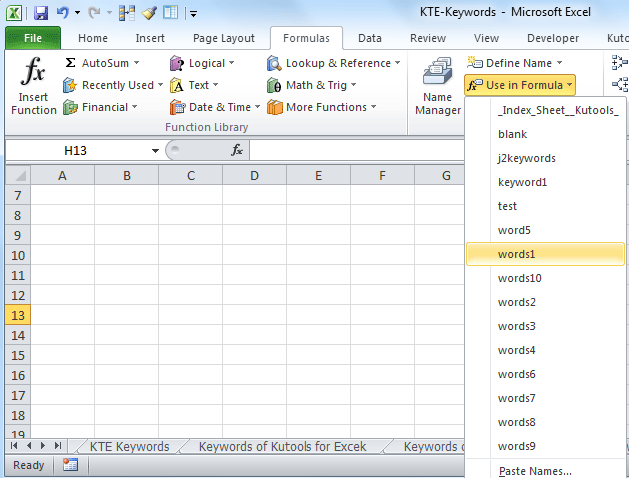Click the Date & Time calendar icon

[x=177, y=107]
